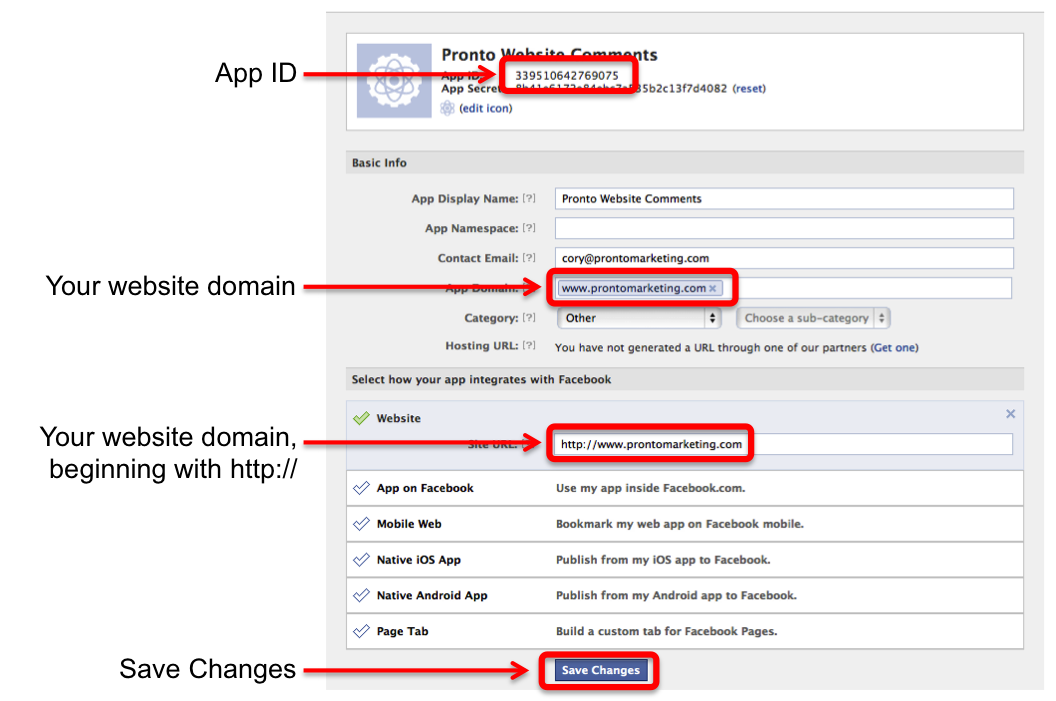Click the Save Changes button

tap(601, 670)
